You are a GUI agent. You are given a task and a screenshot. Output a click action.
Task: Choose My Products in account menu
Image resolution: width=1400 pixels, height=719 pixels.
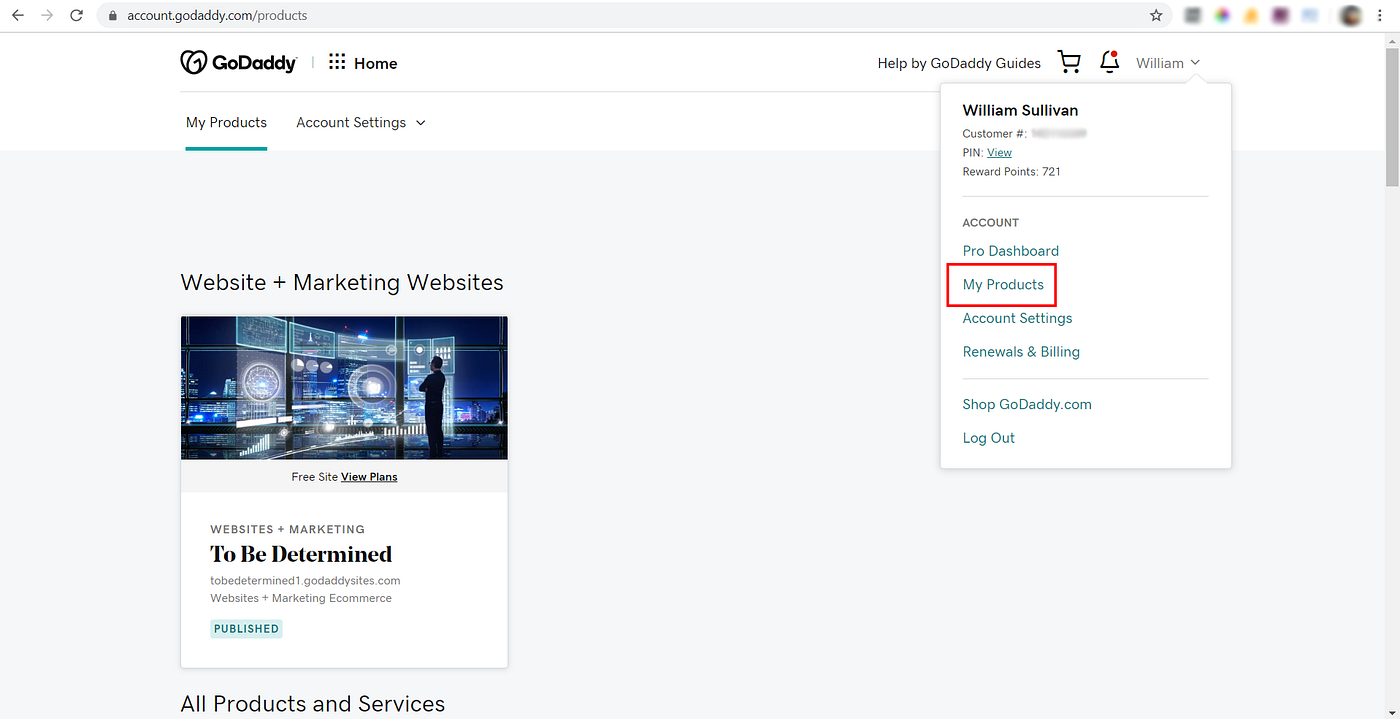[x=1003, y=285]
